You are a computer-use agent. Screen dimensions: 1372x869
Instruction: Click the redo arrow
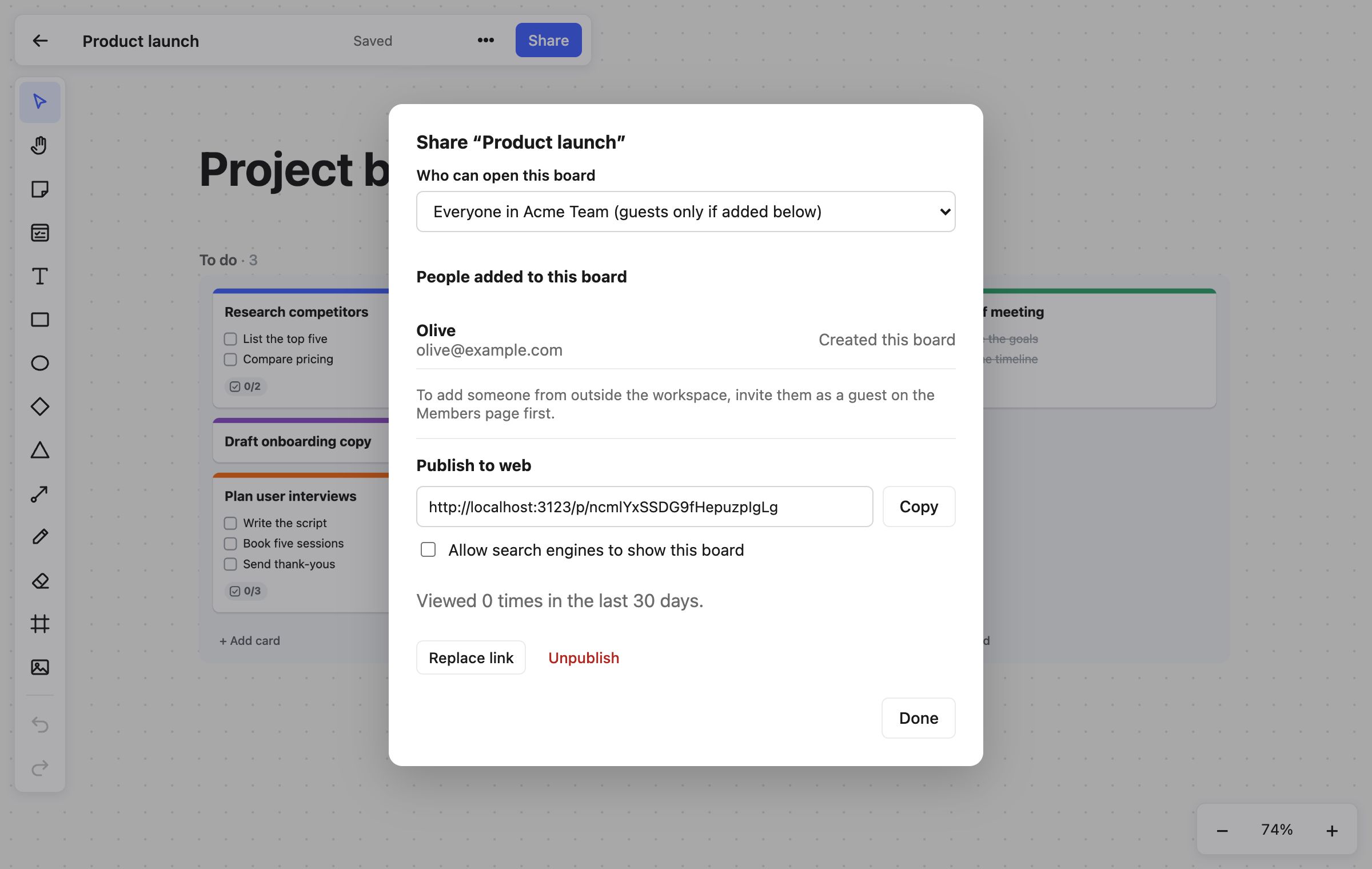(x=39, y=768)
